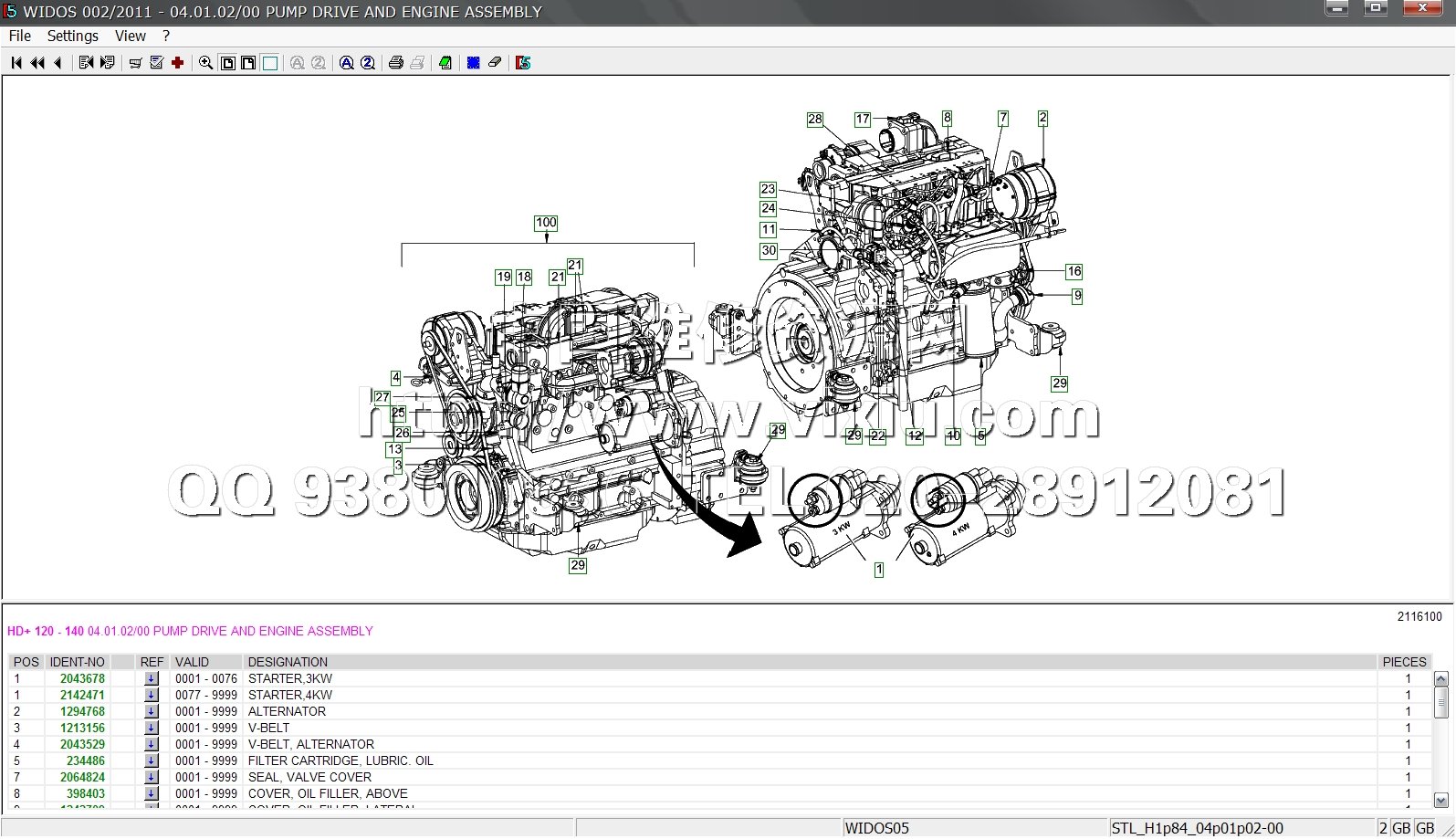Open the View menu
Screen dimensions: 1456x839
click(x=131, y=37)
